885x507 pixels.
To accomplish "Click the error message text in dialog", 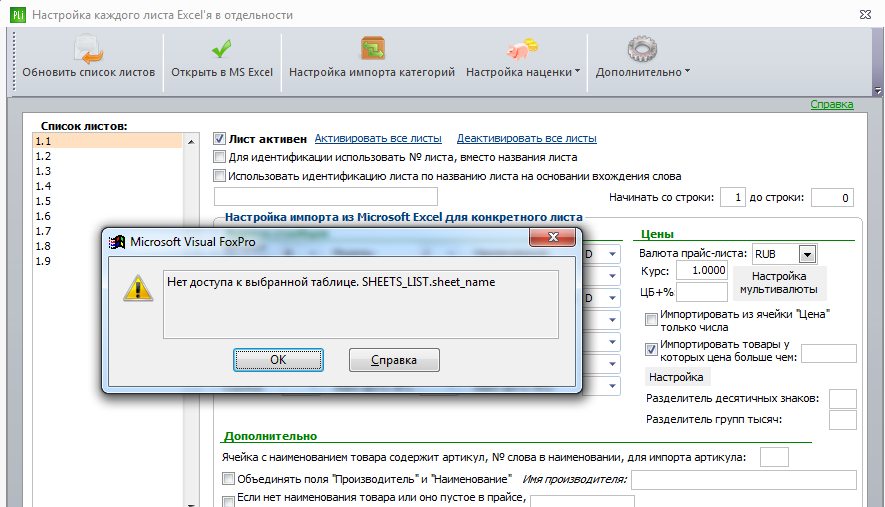I will tap(331, 282).
